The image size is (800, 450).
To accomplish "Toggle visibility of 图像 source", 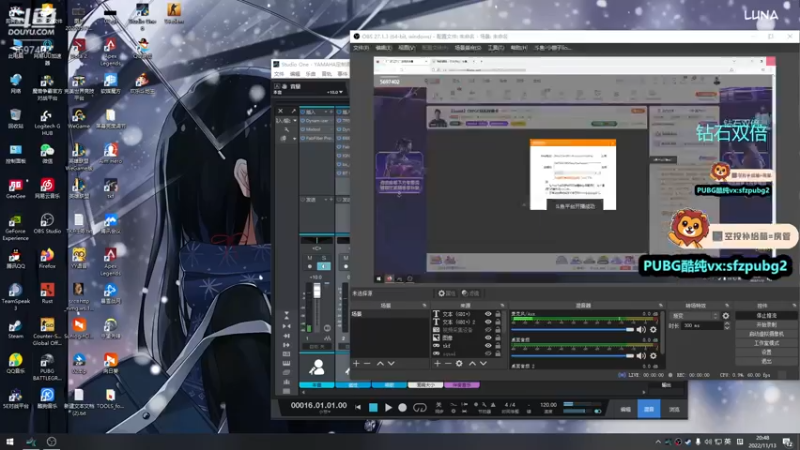I will [x=488, y=338].
